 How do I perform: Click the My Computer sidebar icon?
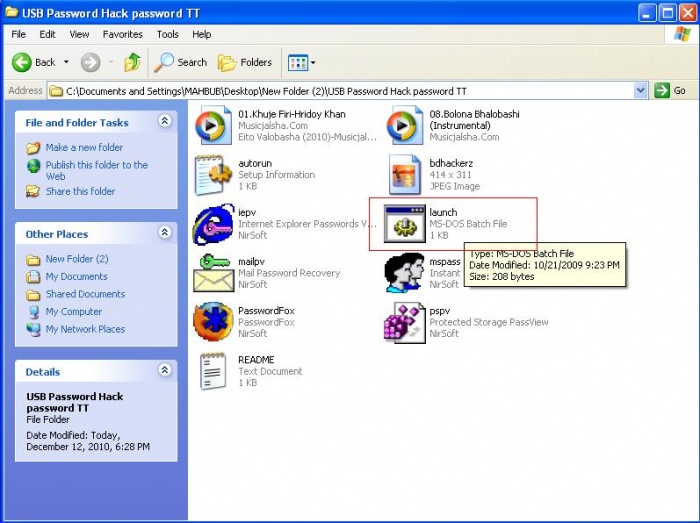tap(33, 311)
